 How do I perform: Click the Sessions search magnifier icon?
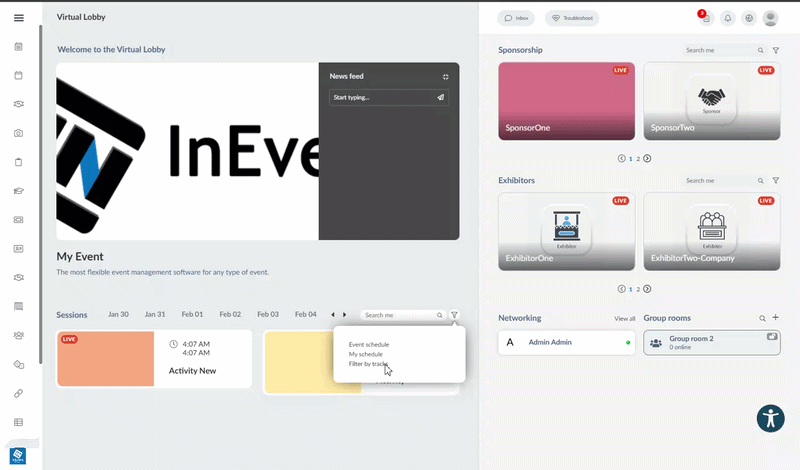(x=439, y=315)
